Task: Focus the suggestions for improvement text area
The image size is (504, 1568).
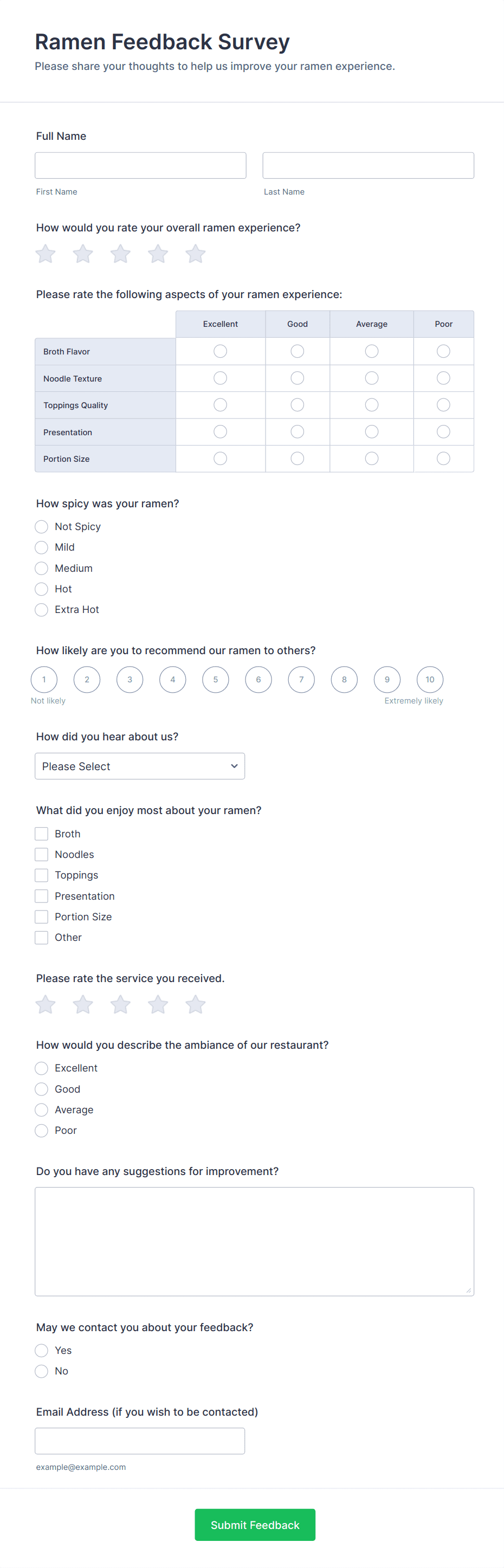Action: [x=254, y=1241]
